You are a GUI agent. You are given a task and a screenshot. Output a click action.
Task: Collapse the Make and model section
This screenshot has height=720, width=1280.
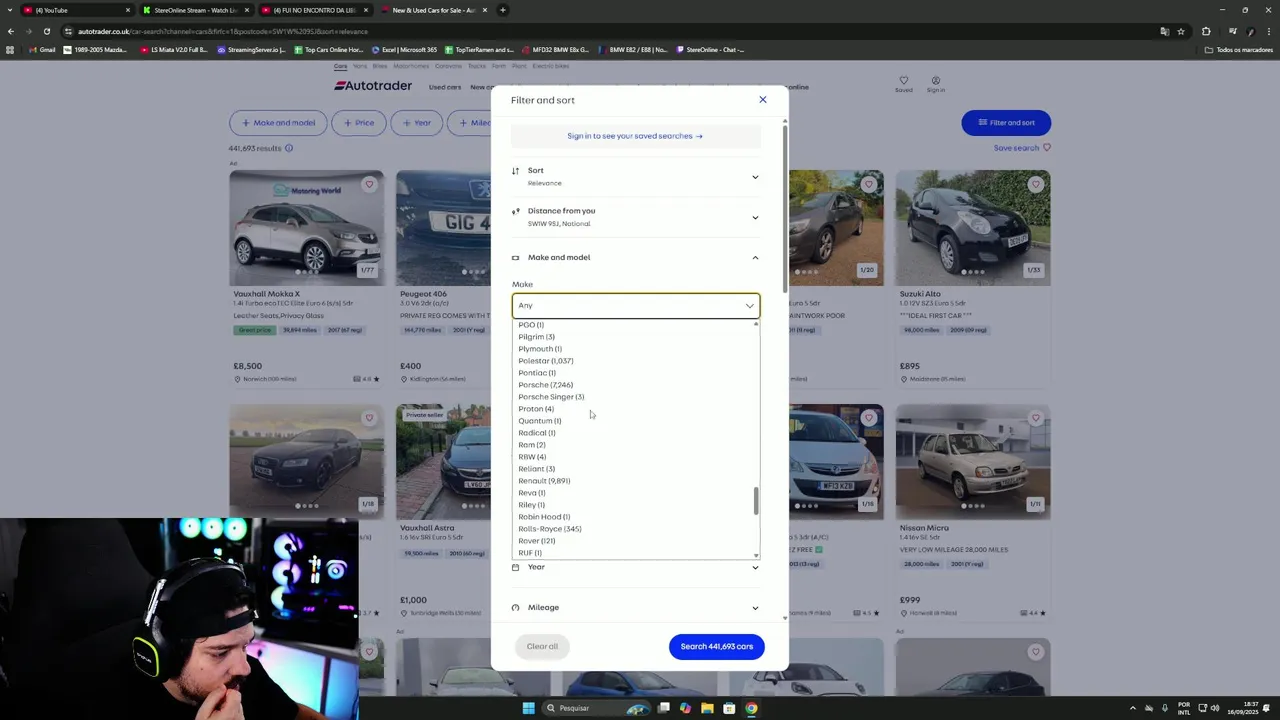tap(755, 257)
